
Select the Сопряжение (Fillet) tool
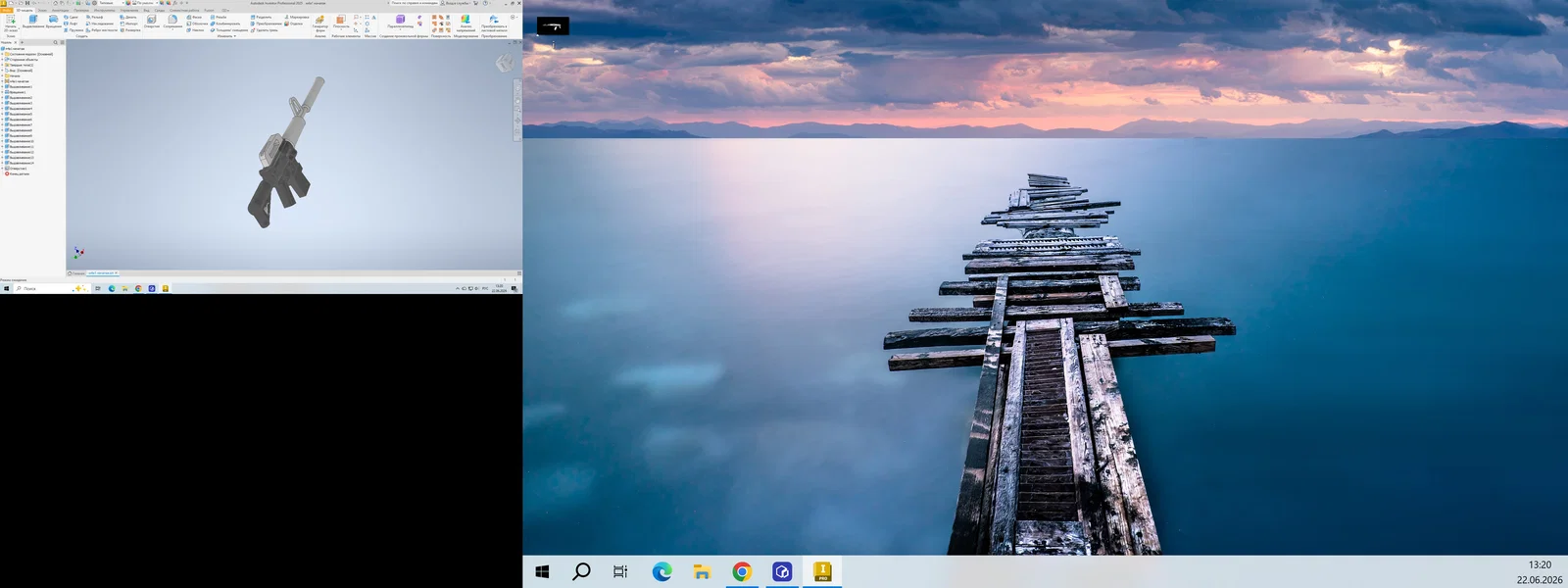172,21
